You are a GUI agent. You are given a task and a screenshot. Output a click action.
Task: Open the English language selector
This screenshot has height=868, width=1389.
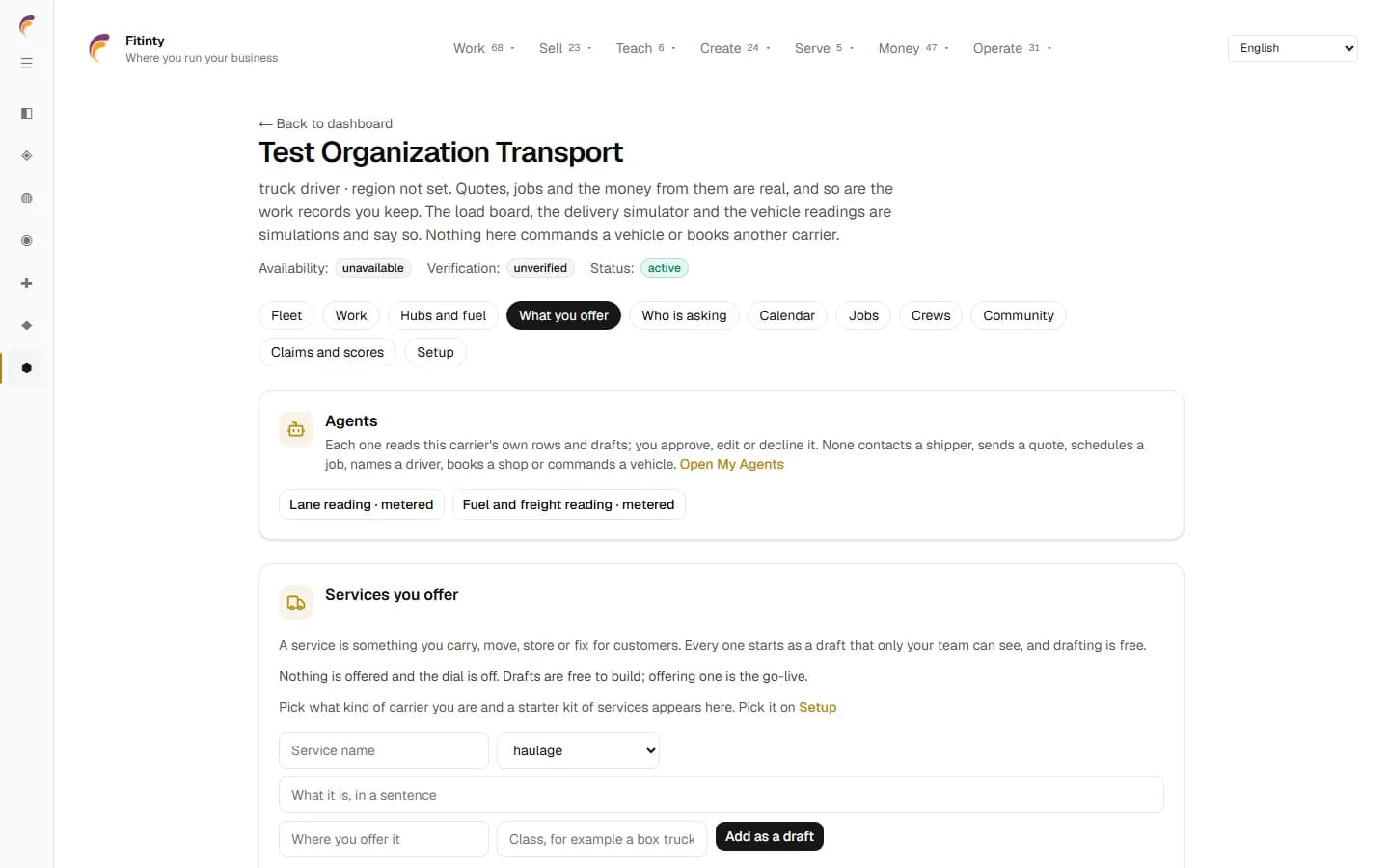1293,48
